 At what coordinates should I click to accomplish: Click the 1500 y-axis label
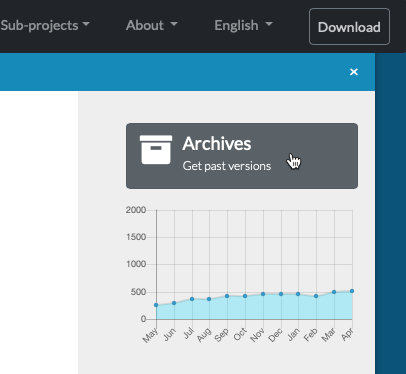(136, 237)
